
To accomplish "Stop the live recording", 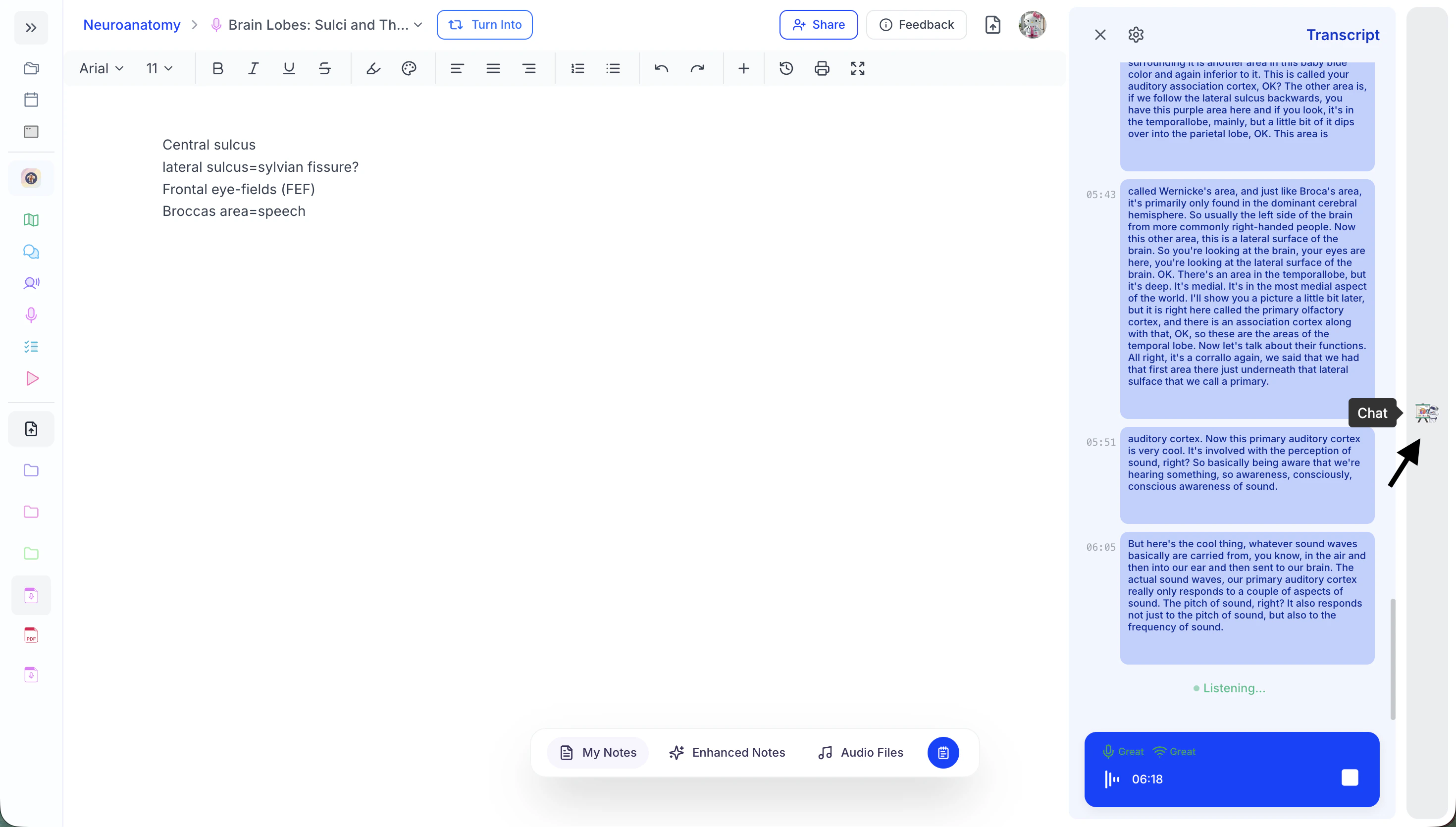I will (1349, 777).
